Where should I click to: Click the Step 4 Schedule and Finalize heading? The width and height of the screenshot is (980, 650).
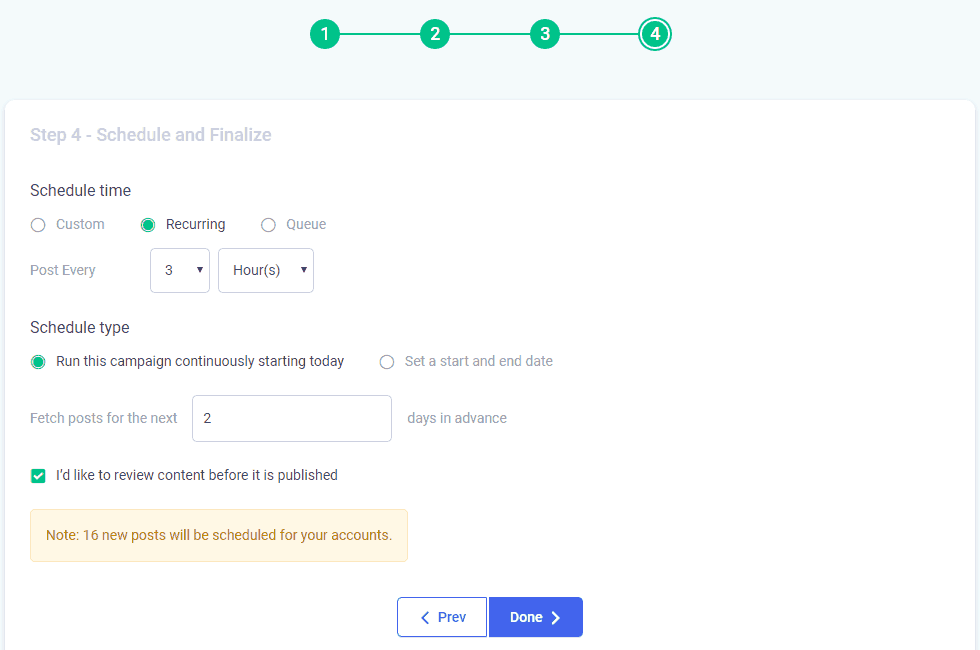(151, 134)
